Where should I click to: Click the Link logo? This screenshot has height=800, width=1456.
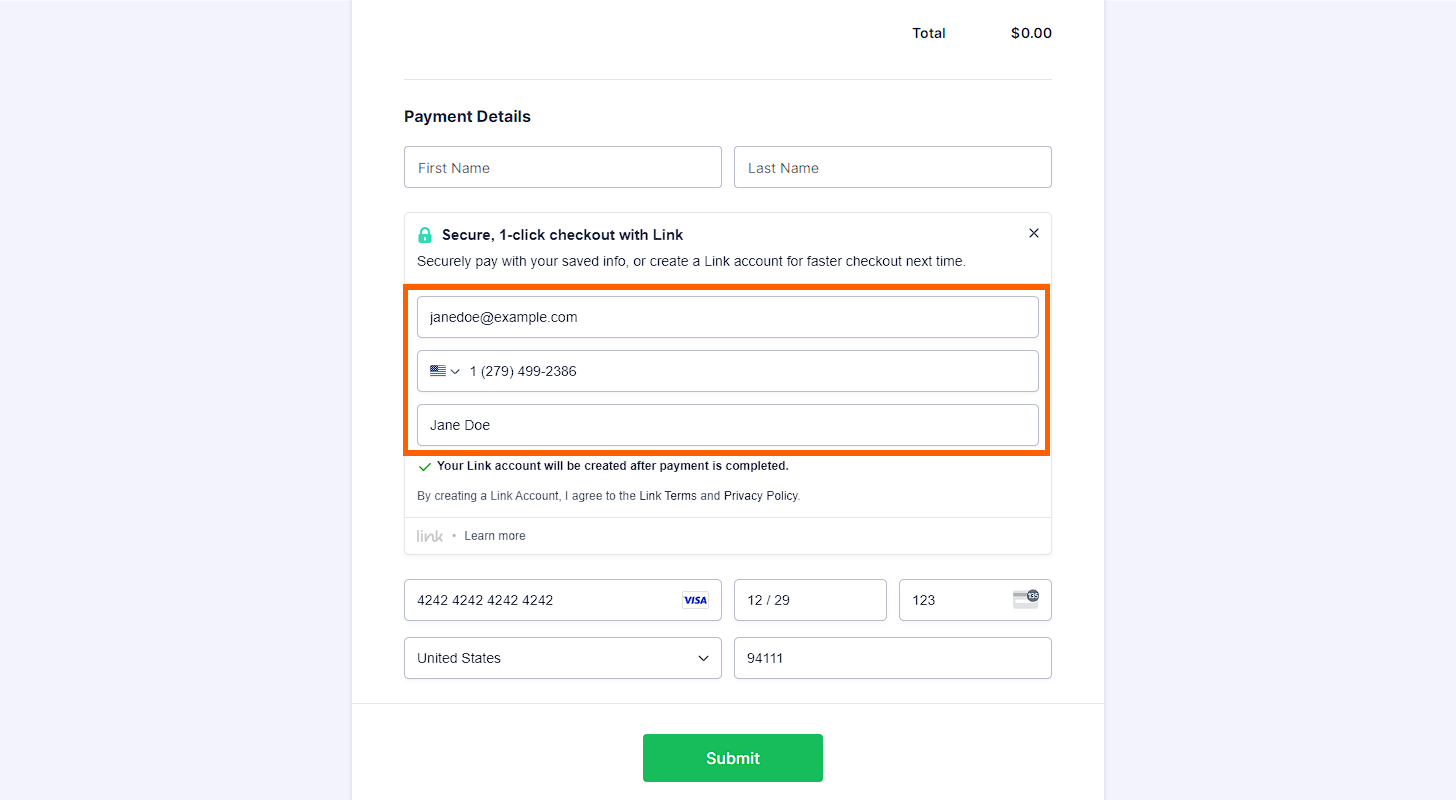point(430,536)
